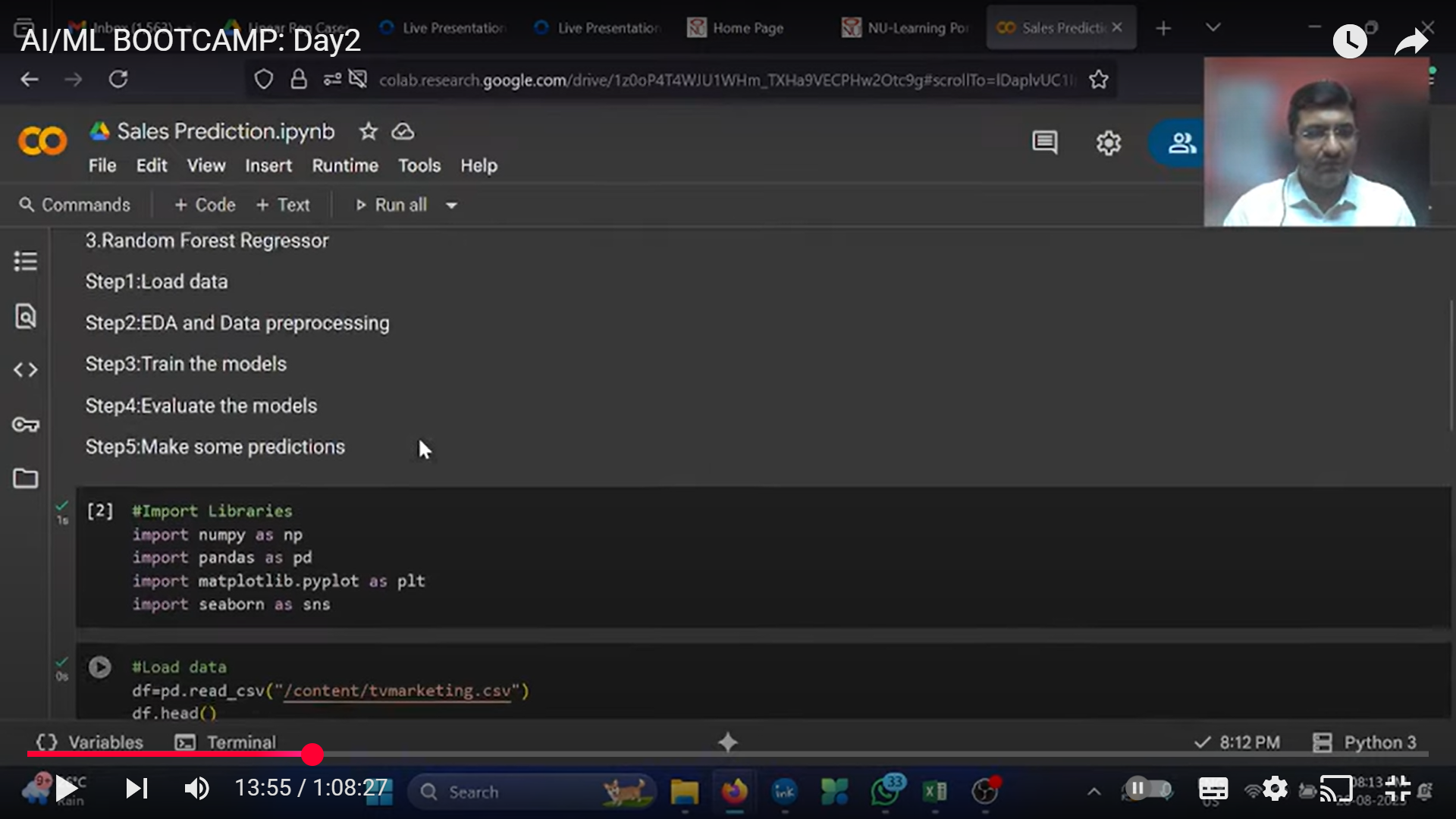The image size is (1456, 819).
Task: Open the secrets key icon in the sidebar
Action: pyautogui.click(x=25, y=425)
